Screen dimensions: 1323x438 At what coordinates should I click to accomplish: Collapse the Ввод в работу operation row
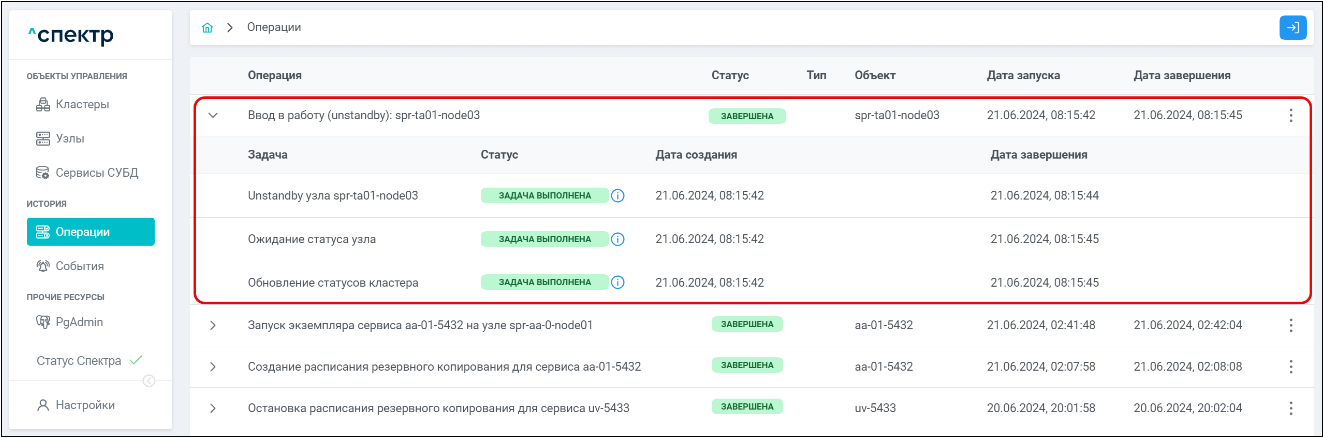(x=213, y=116)
